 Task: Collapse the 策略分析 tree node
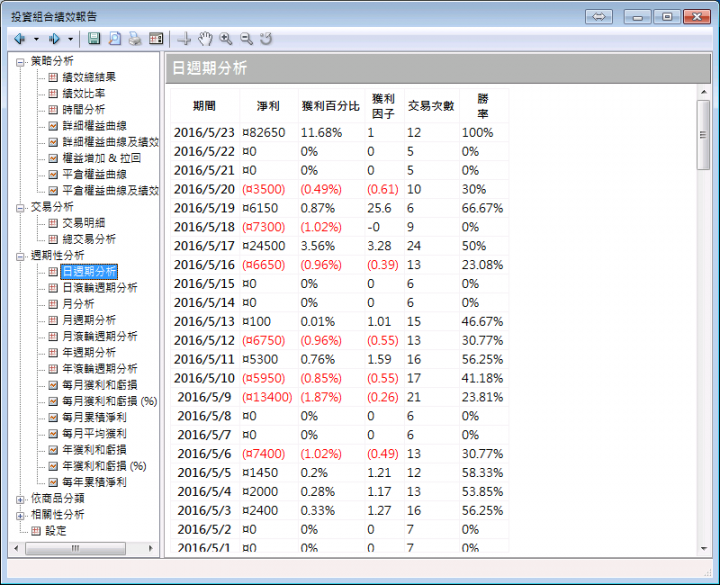20,62
